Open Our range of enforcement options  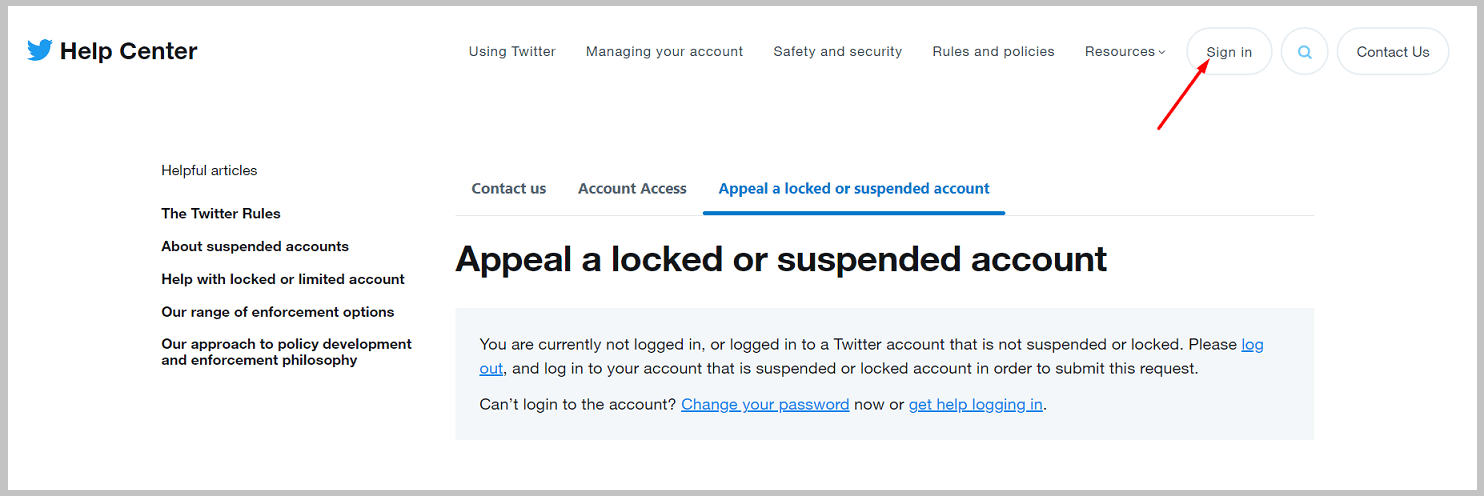pyautogui.click(x=278, y=312)
